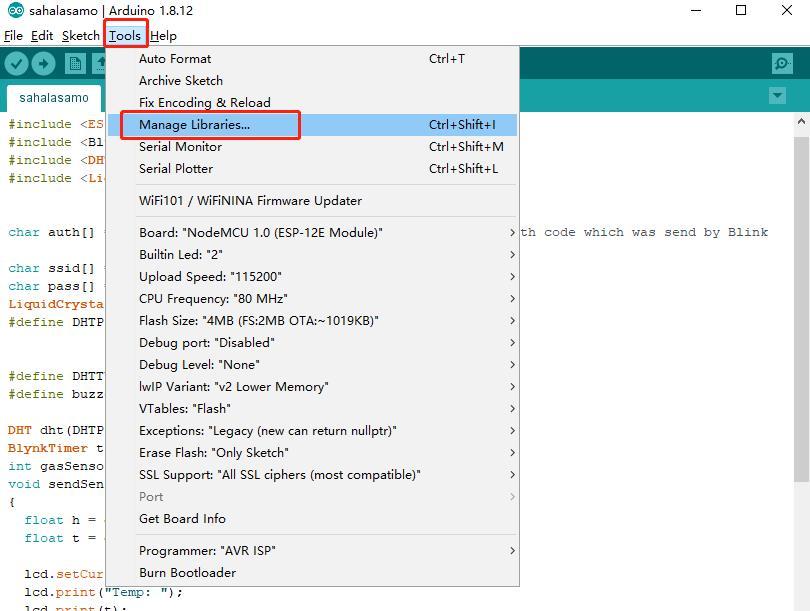The image size is (810, 611).
Task: Choose Auto Format from Tools menu
Action: (312, 59)
